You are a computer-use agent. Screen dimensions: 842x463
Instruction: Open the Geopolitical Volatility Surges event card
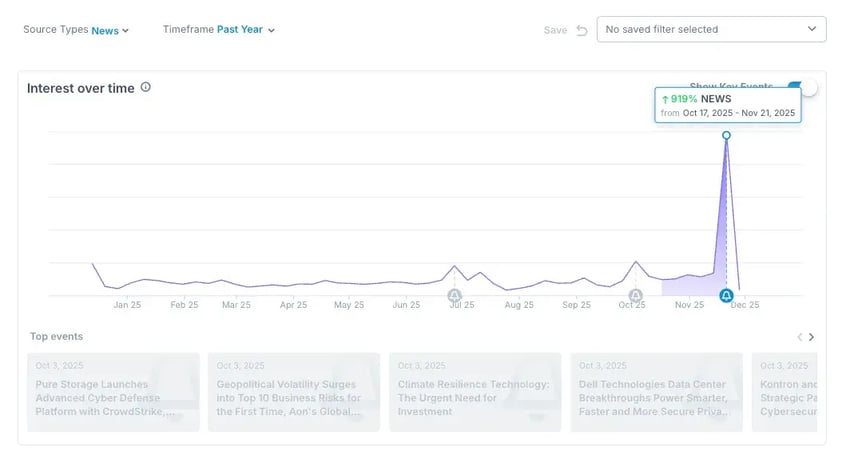pos(294,391)
